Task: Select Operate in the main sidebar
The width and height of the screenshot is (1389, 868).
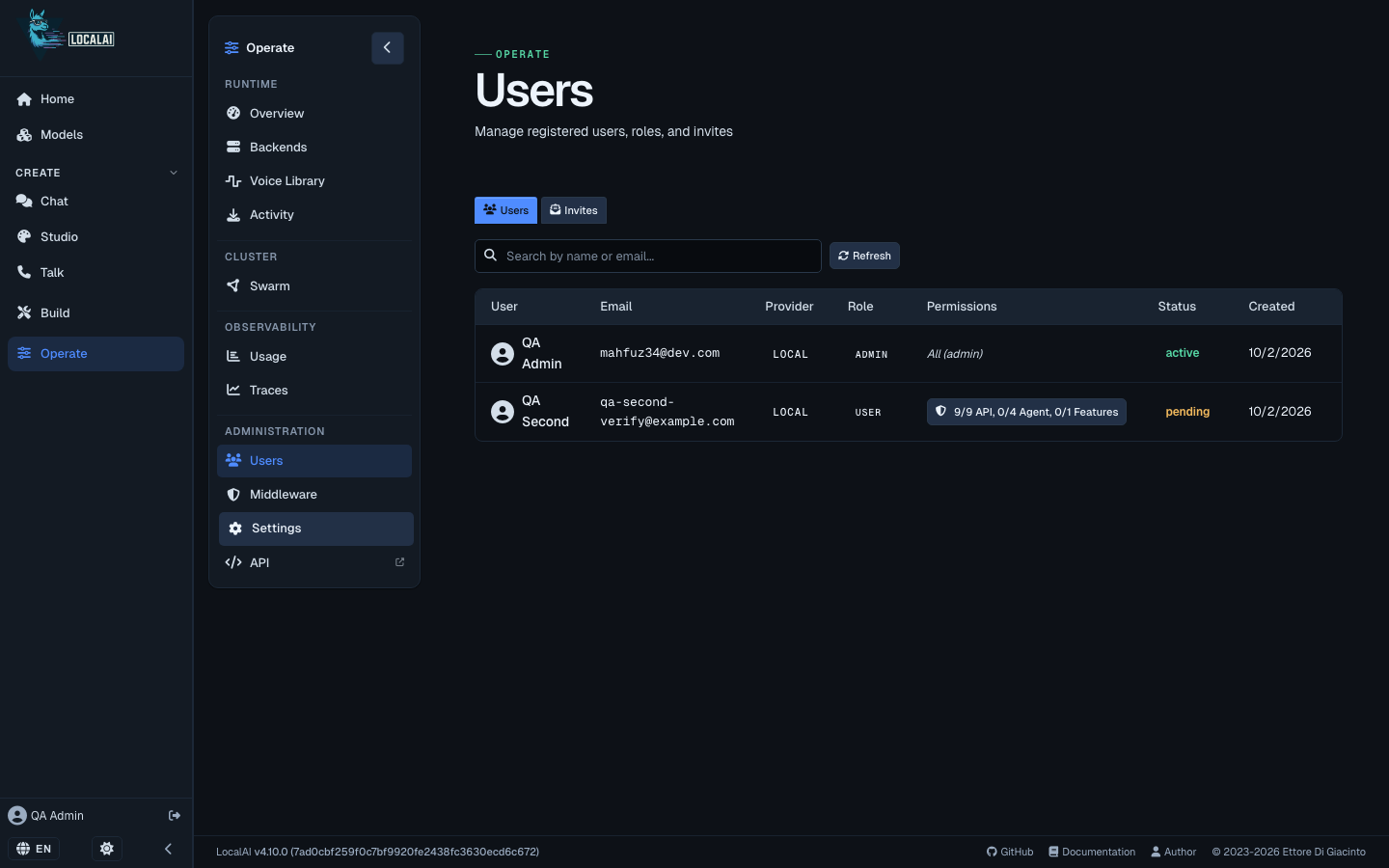Action: tap(95, 354)
